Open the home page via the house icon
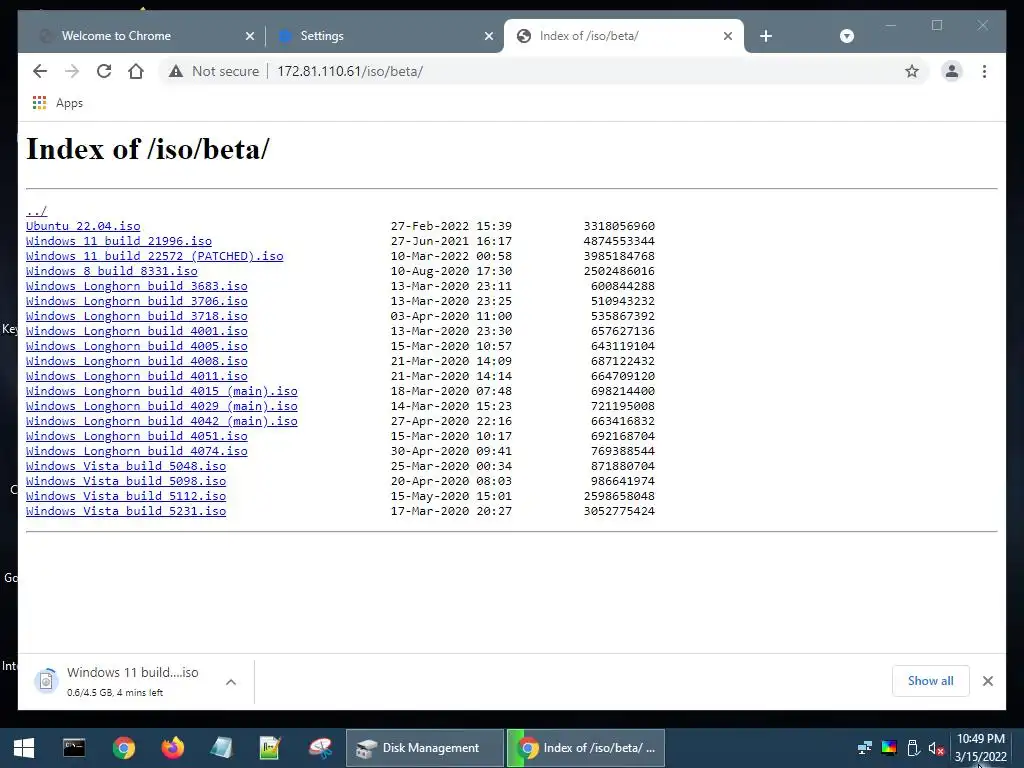This screenshot has width=1024, height=768. coord(136,71)
